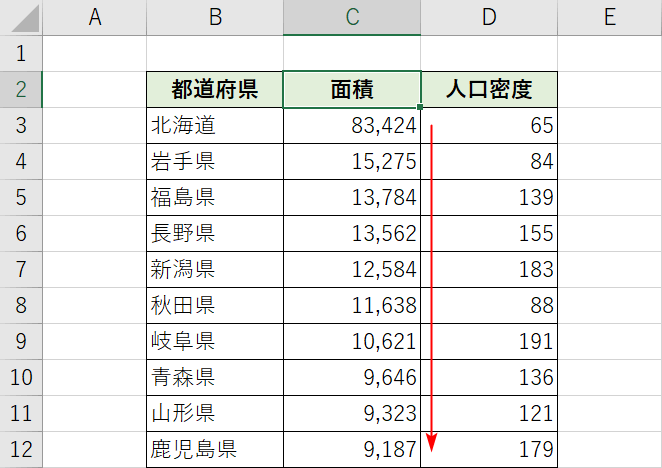
Task: Click the Select All corner triangle
Action: pos(22,17)
